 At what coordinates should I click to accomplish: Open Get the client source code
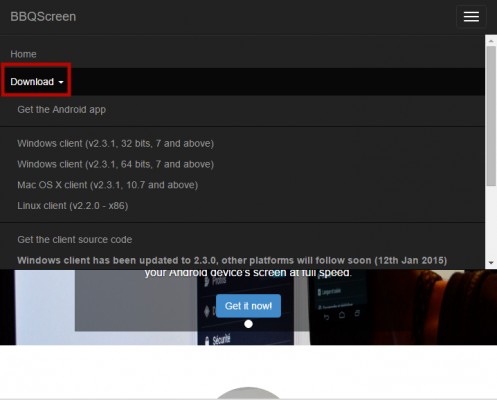pos(75,239)
